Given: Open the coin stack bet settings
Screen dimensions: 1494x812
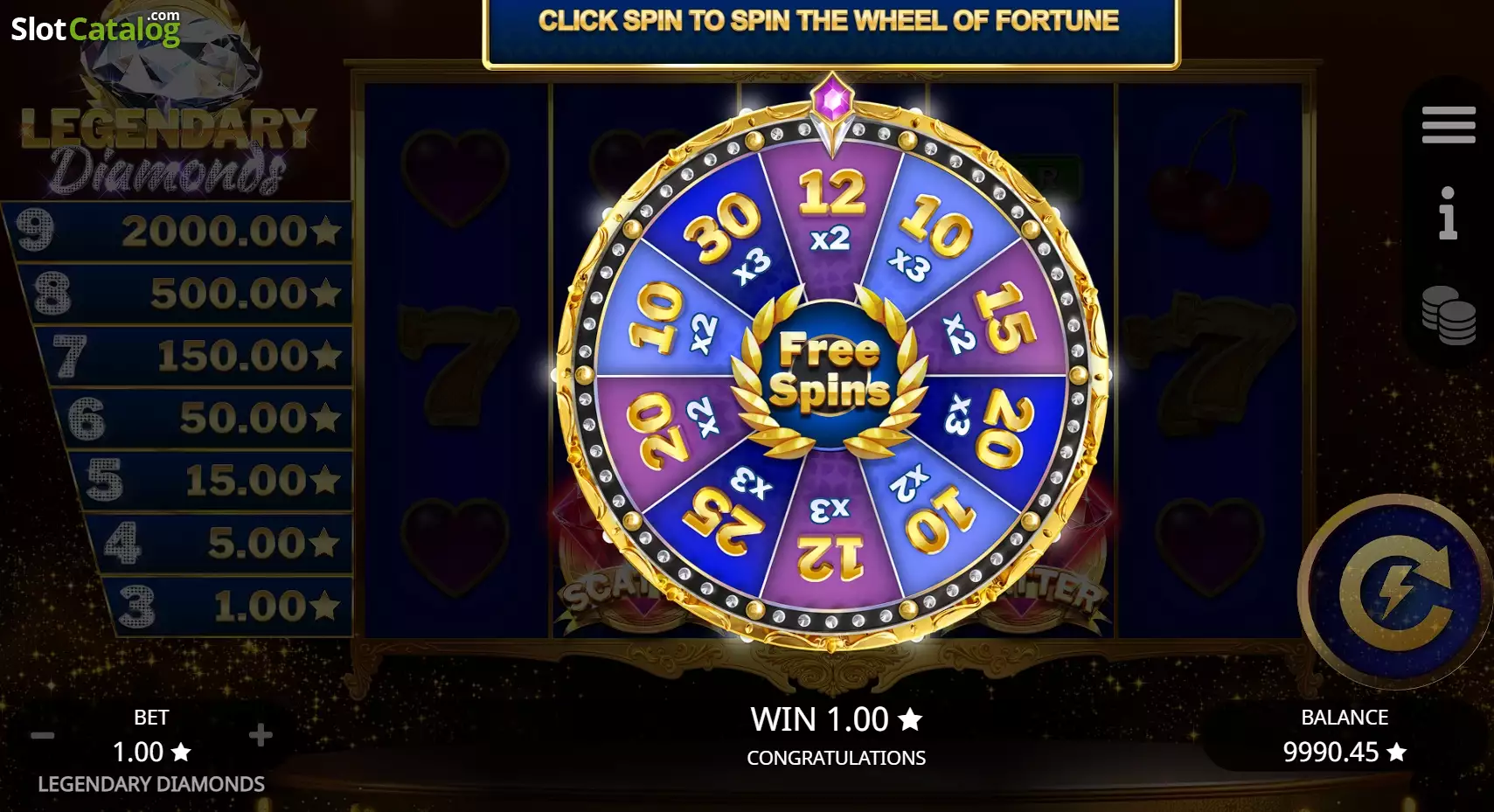Looking at the screenshot, I should coord(1449,315).
